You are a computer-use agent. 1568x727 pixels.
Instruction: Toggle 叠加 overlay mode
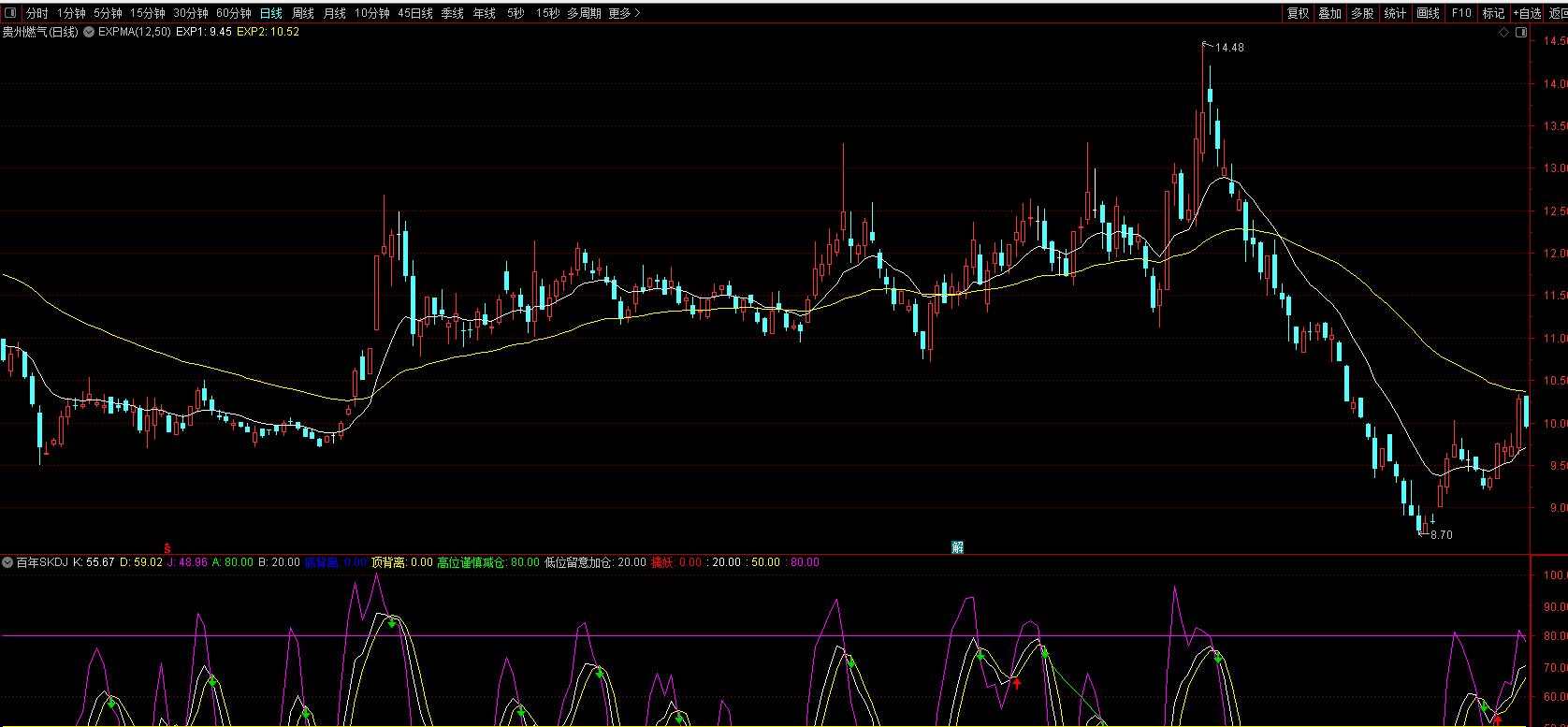point(1329,13)
